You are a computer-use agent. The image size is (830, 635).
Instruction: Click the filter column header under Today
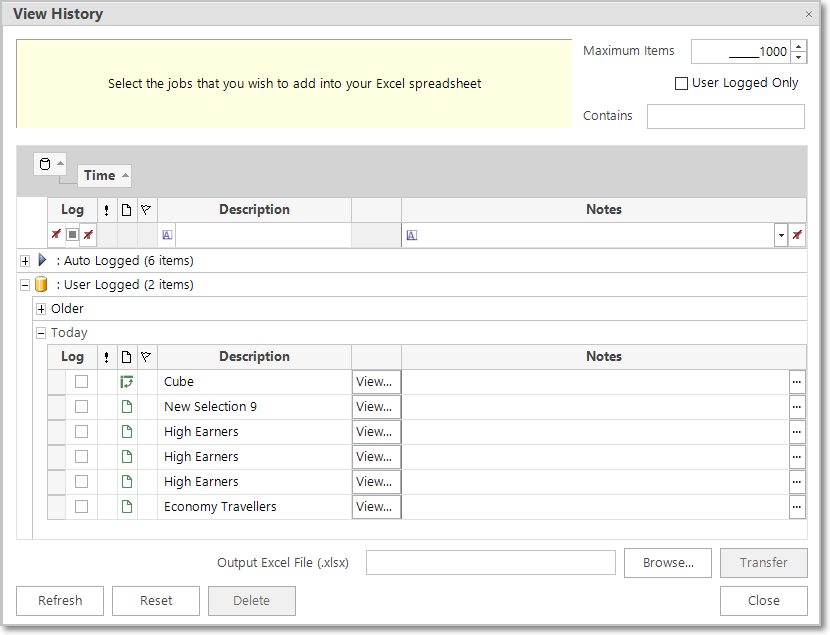(x=147, y=357)
